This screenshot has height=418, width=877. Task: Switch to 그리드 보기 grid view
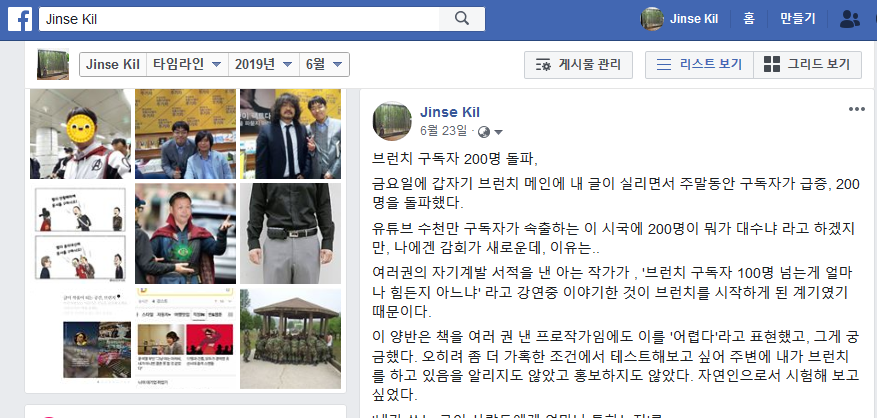(808, 65)
